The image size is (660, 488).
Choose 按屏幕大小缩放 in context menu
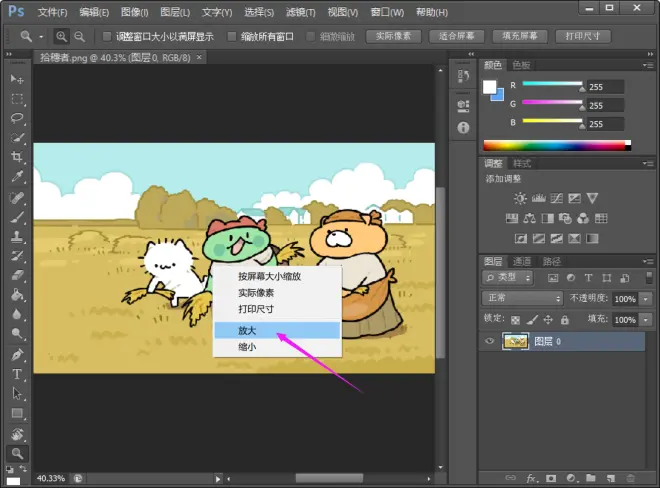pos(277,277)
